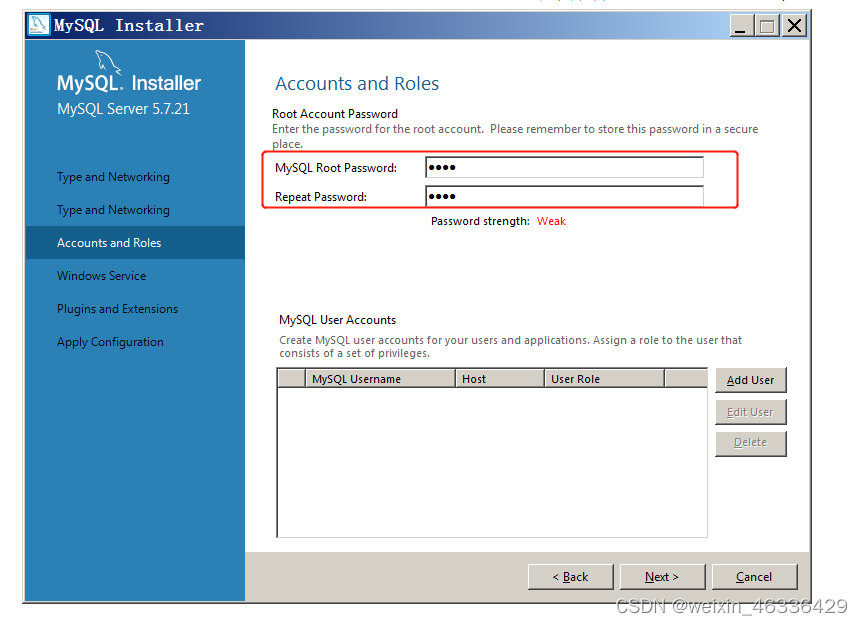Close the MySQL Installer window
The width and height of the screenshot is (863, 625).
click(794, 26)
